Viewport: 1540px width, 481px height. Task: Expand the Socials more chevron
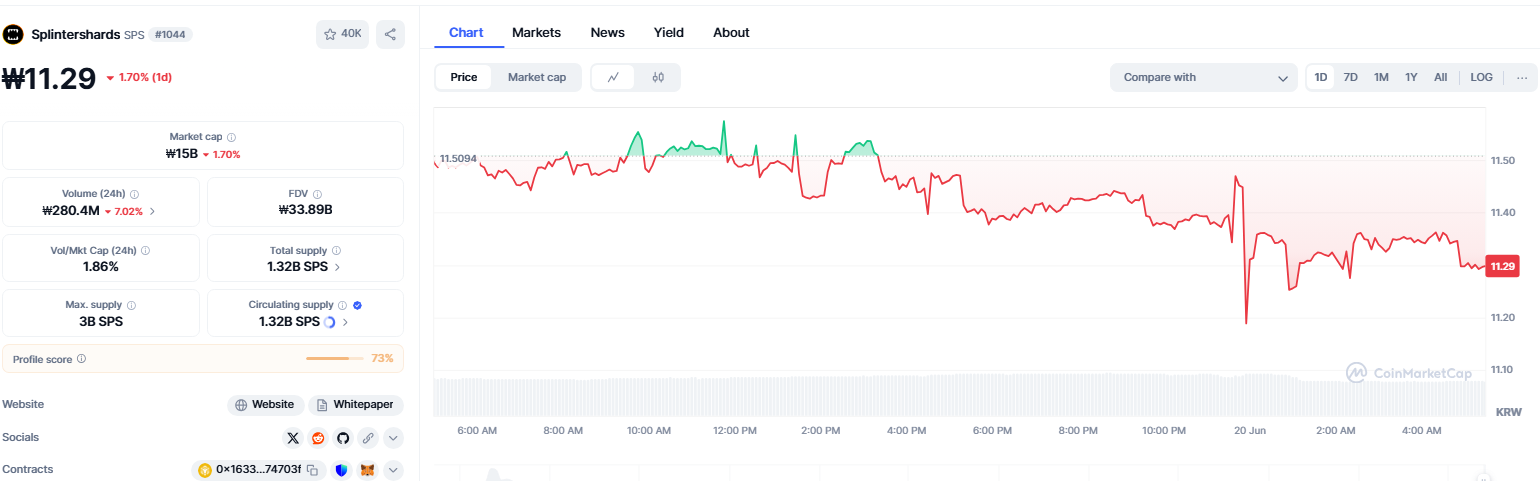pos(393,438)
